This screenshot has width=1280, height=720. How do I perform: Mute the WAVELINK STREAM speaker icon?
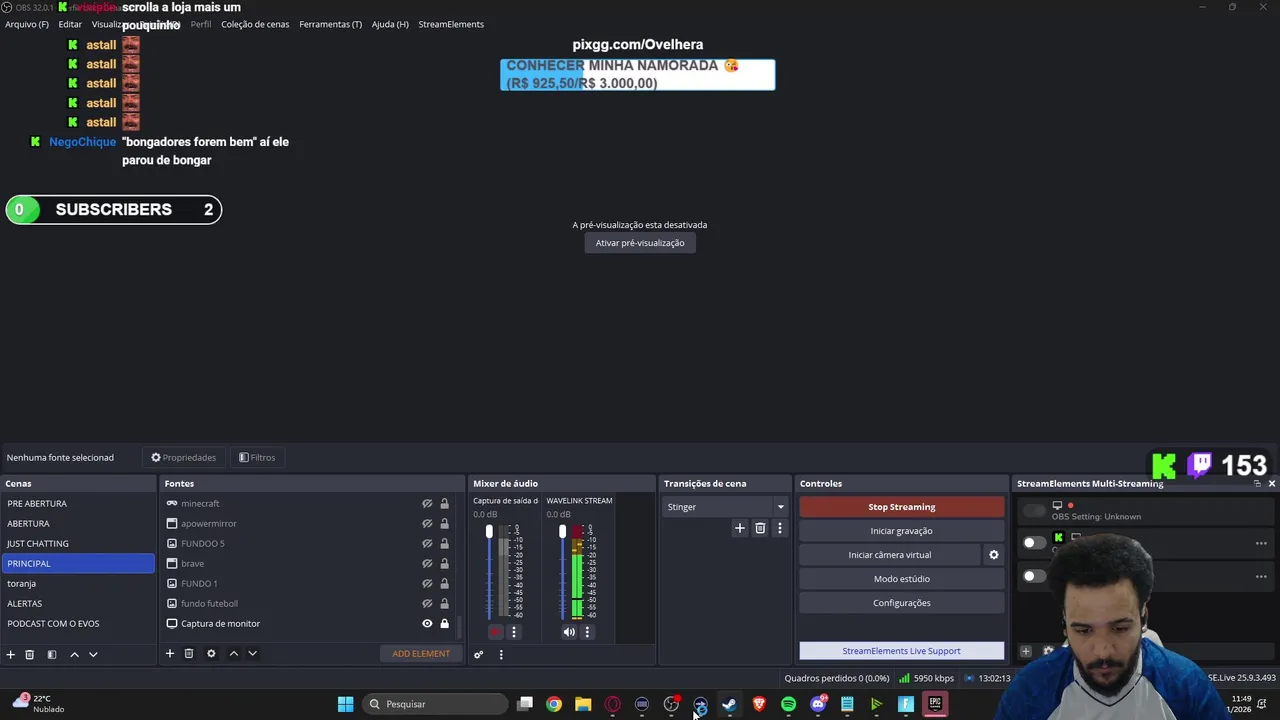coord(569,632)
